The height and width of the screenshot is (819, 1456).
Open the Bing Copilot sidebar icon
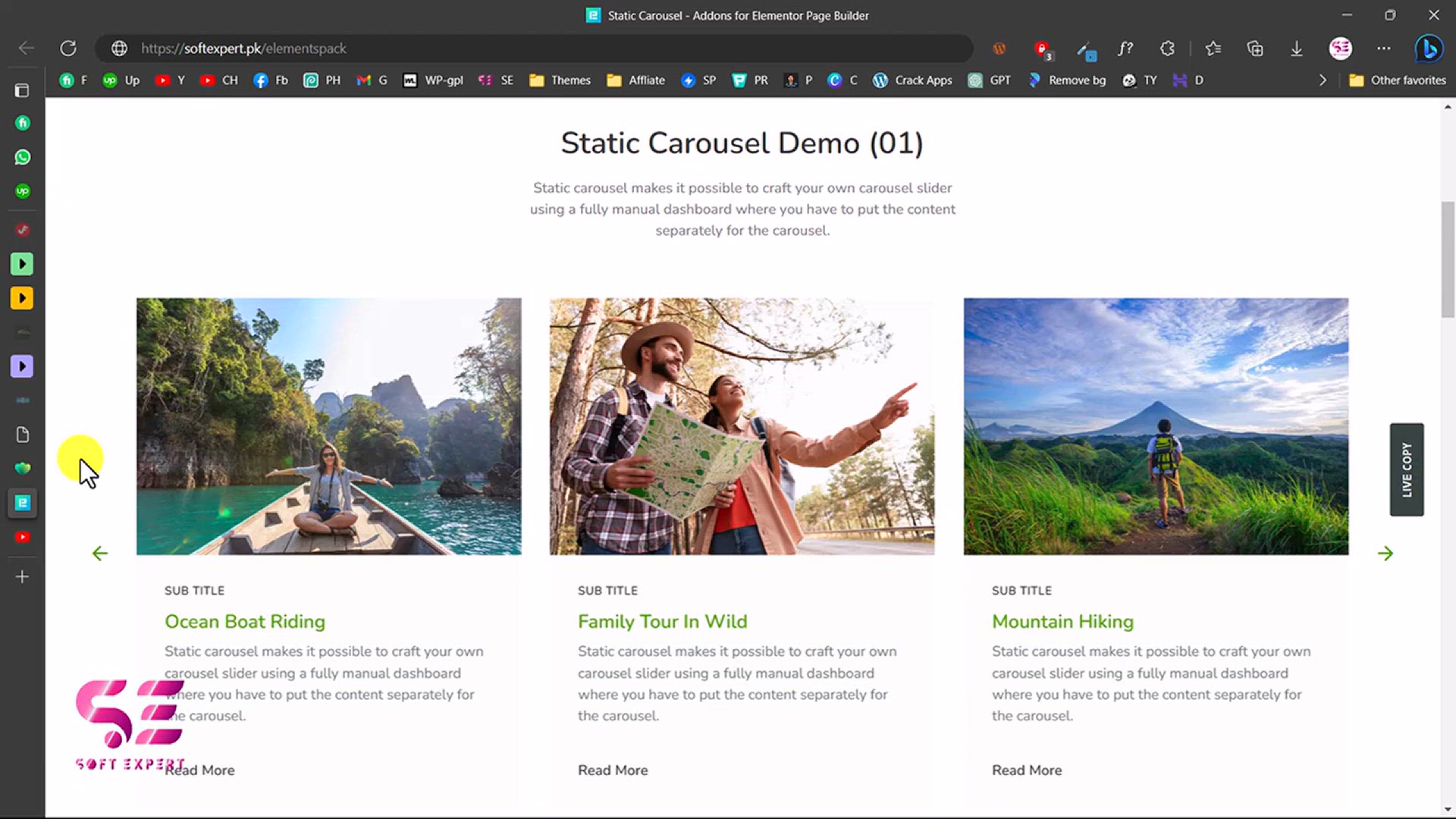click(1429, 49)
